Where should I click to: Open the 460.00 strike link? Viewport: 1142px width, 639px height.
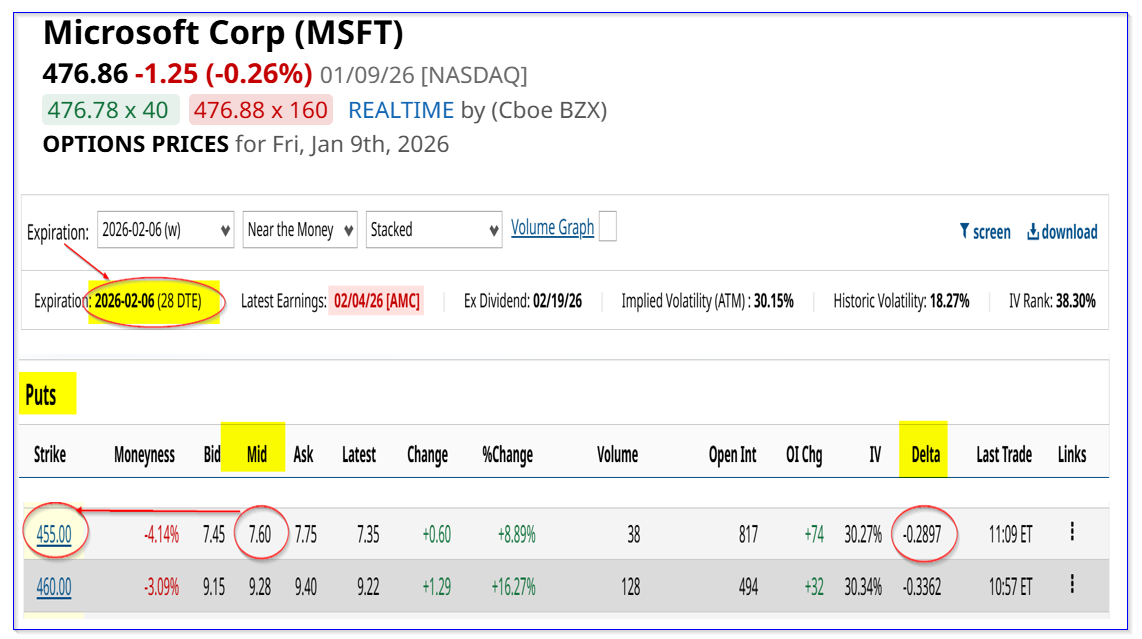point(54,587)
